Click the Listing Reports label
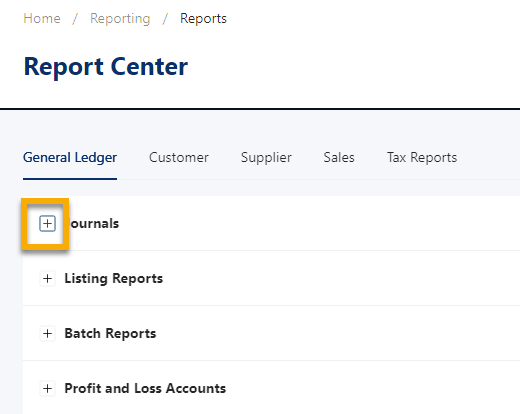 click(114, 278)
